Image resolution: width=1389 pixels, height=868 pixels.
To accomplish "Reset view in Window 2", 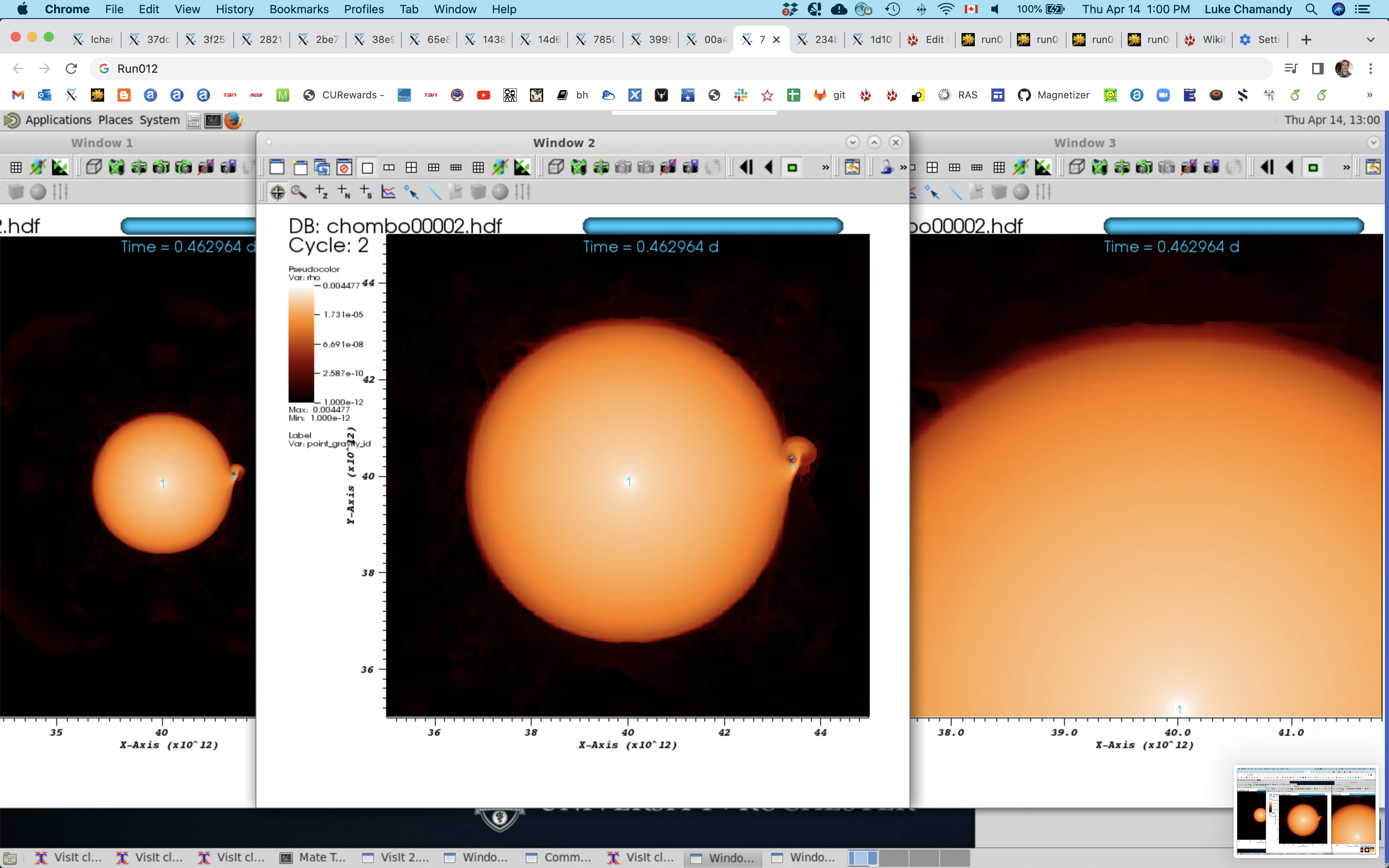I will [579, 168].
